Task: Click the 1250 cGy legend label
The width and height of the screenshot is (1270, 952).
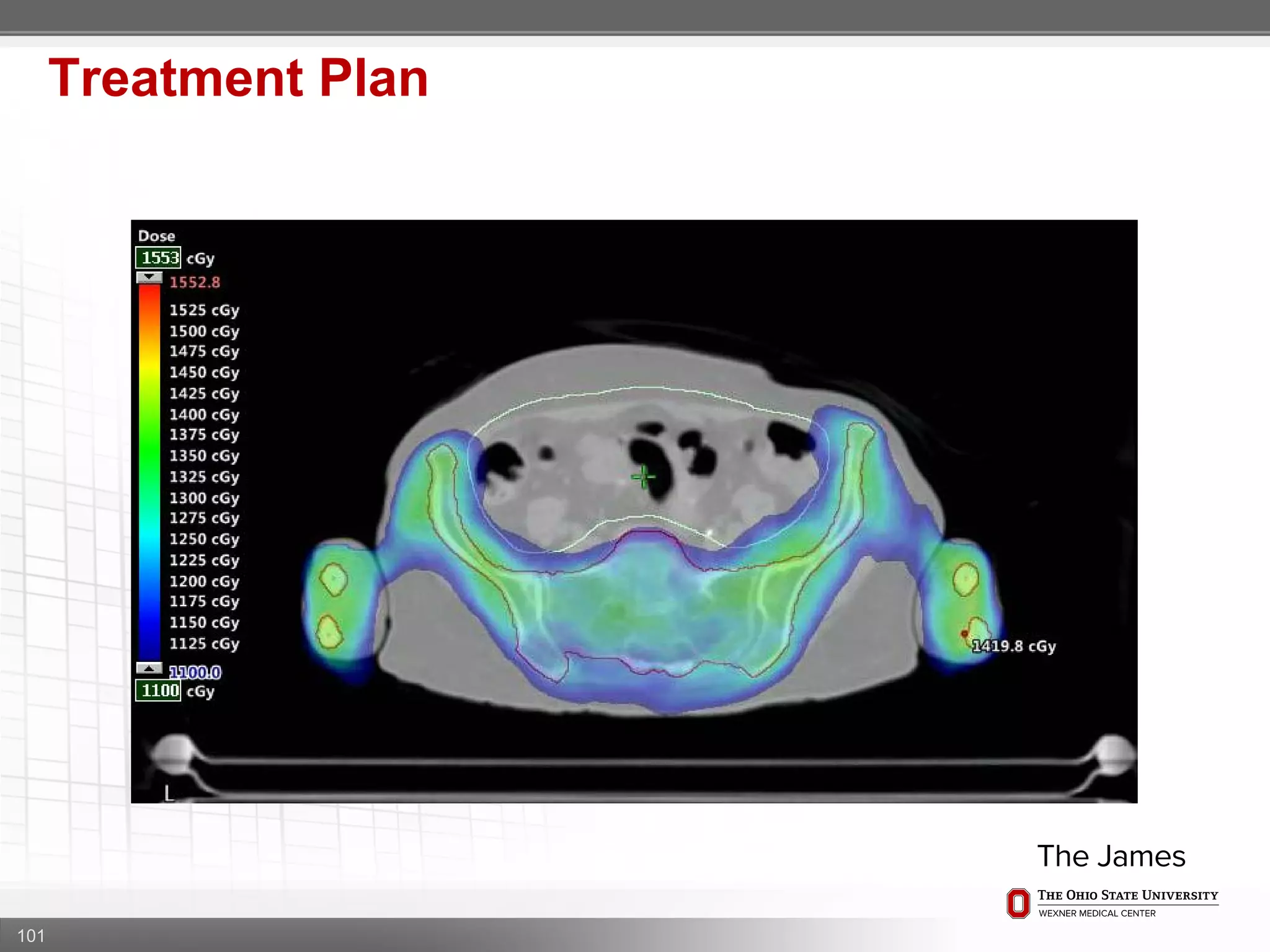Action: pyautogui.click(x=204, y=539)
